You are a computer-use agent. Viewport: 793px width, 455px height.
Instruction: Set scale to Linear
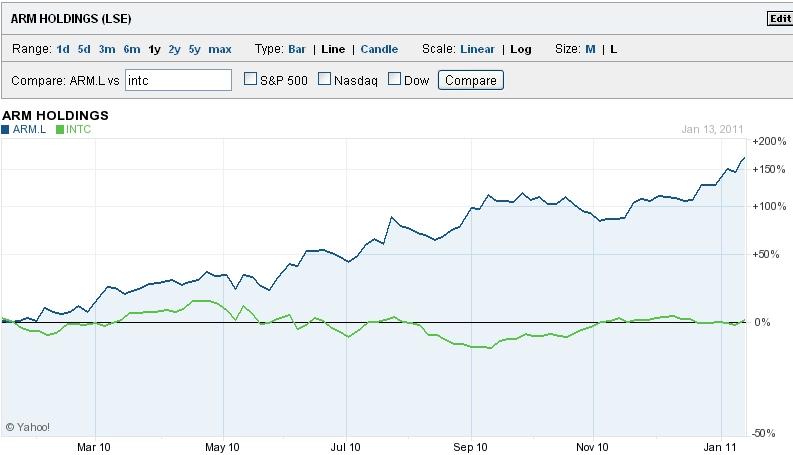[x=477, y=50]
